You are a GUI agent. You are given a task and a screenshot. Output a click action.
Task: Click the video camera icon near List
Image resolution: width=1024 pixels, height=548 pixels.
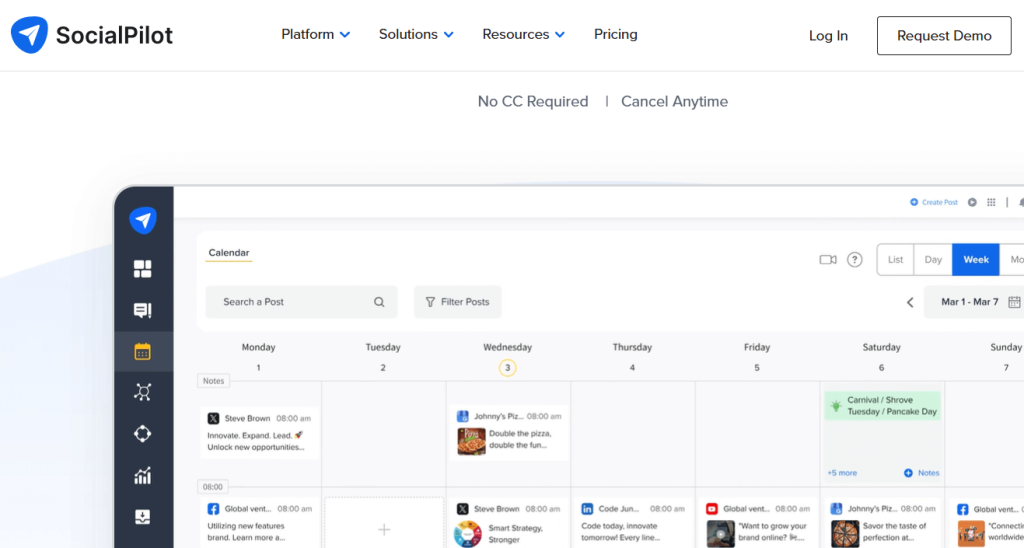pos(828,260)
